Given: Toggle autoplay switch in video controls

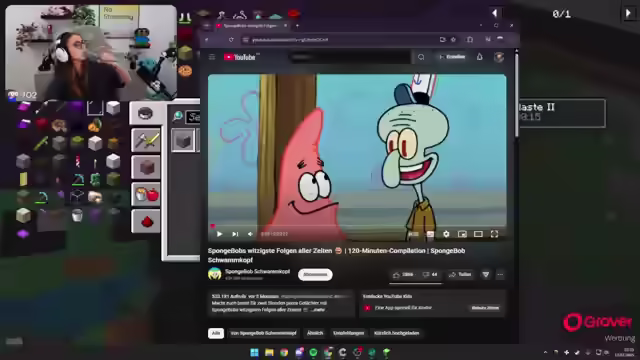Looking at the screenshot, I should click(413, 234).
